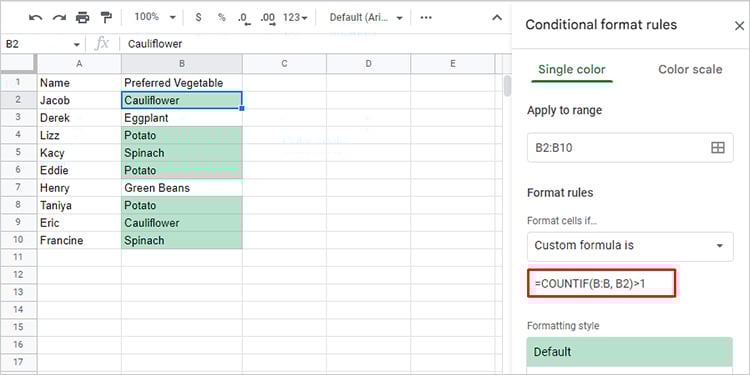Open the three-dot More toolbar options
The height and width of the screenshot is (375, 750).
coord(426,18)
